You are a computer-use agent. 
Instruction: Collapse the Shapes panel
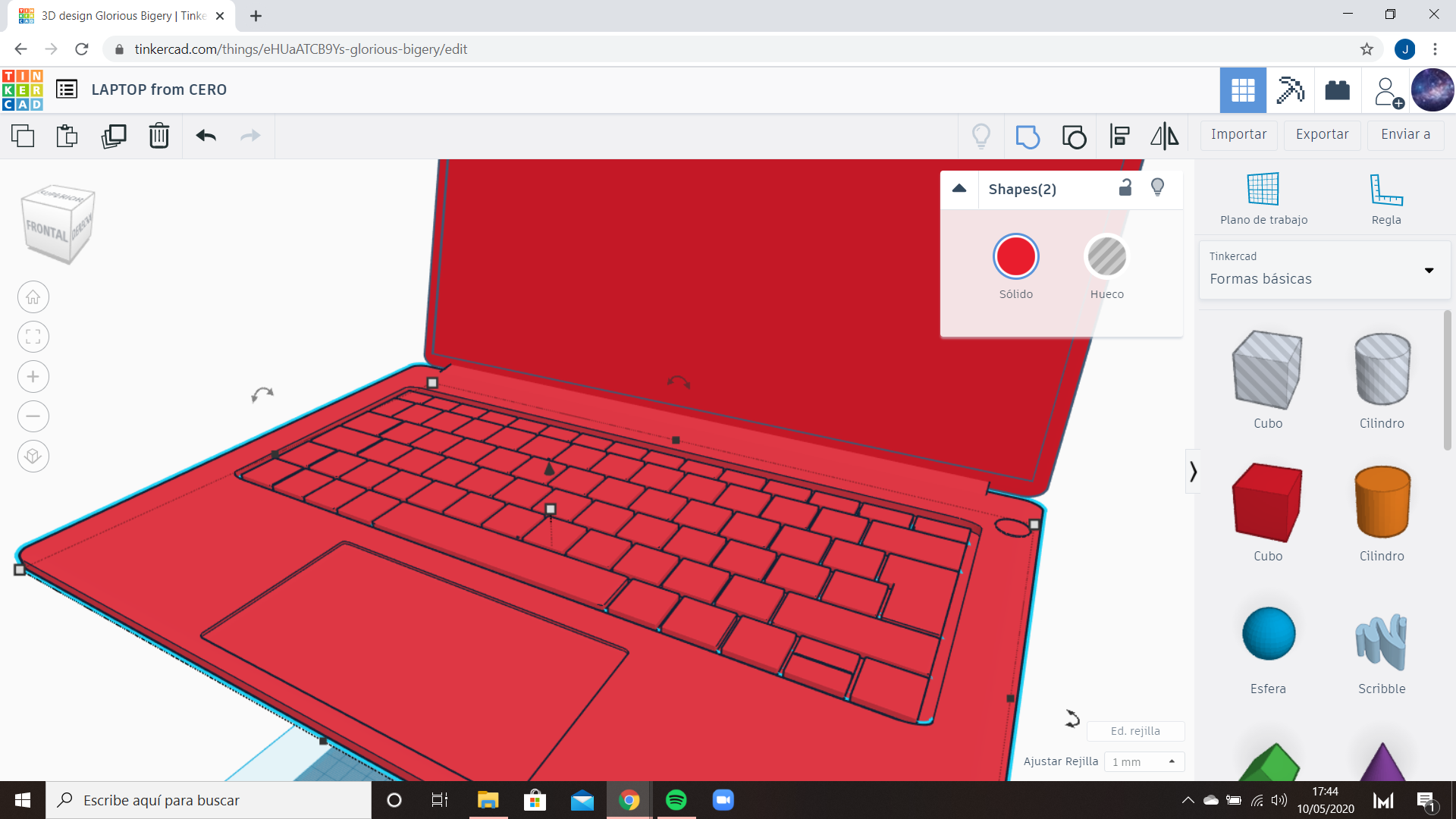(x=959, y=189)
